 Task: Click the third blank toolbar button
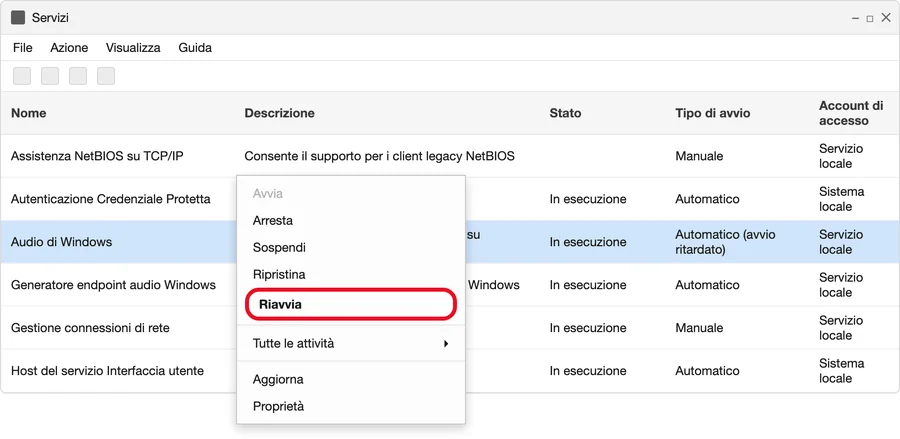coord(78,76)
